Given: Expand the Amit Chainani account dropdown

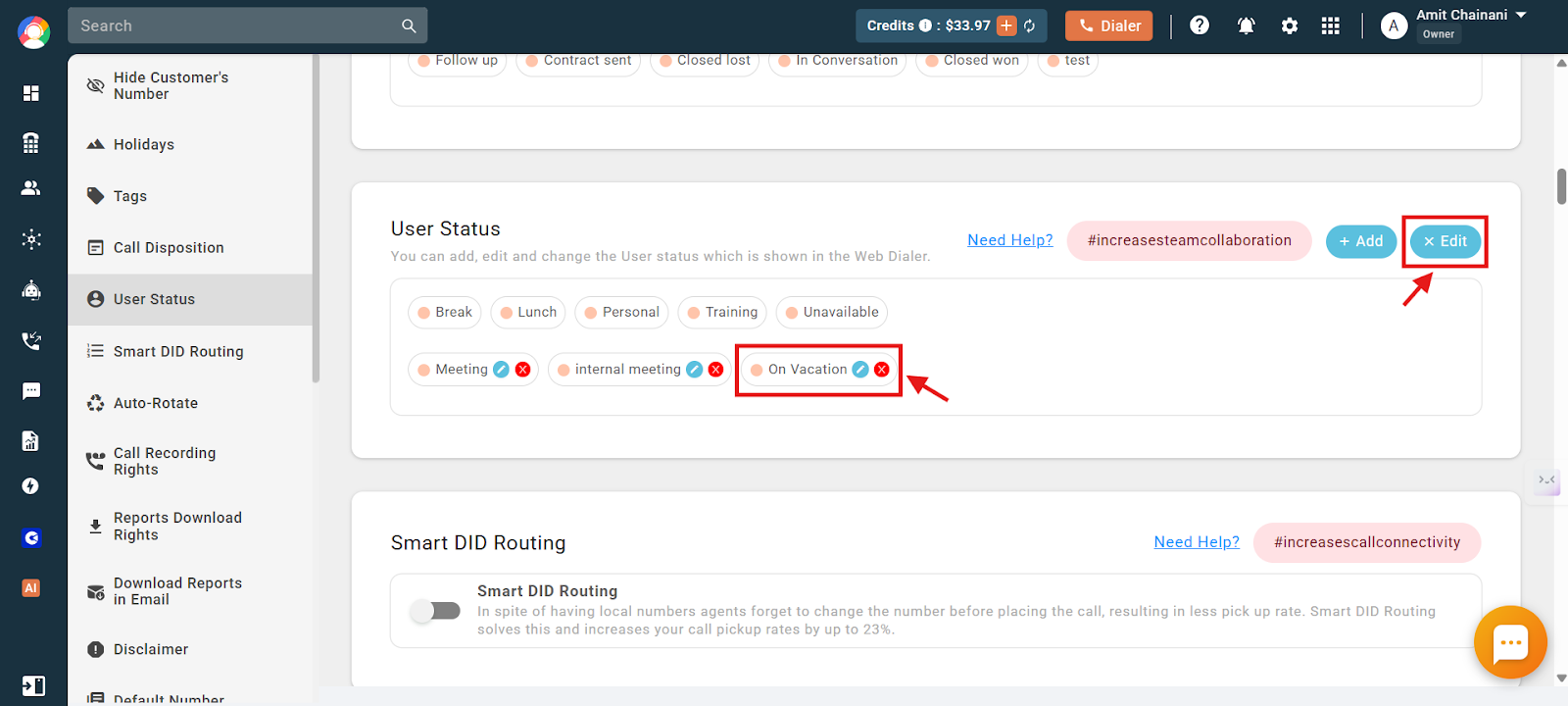Looking at the screenshot, I should [x=1521, y=15].
